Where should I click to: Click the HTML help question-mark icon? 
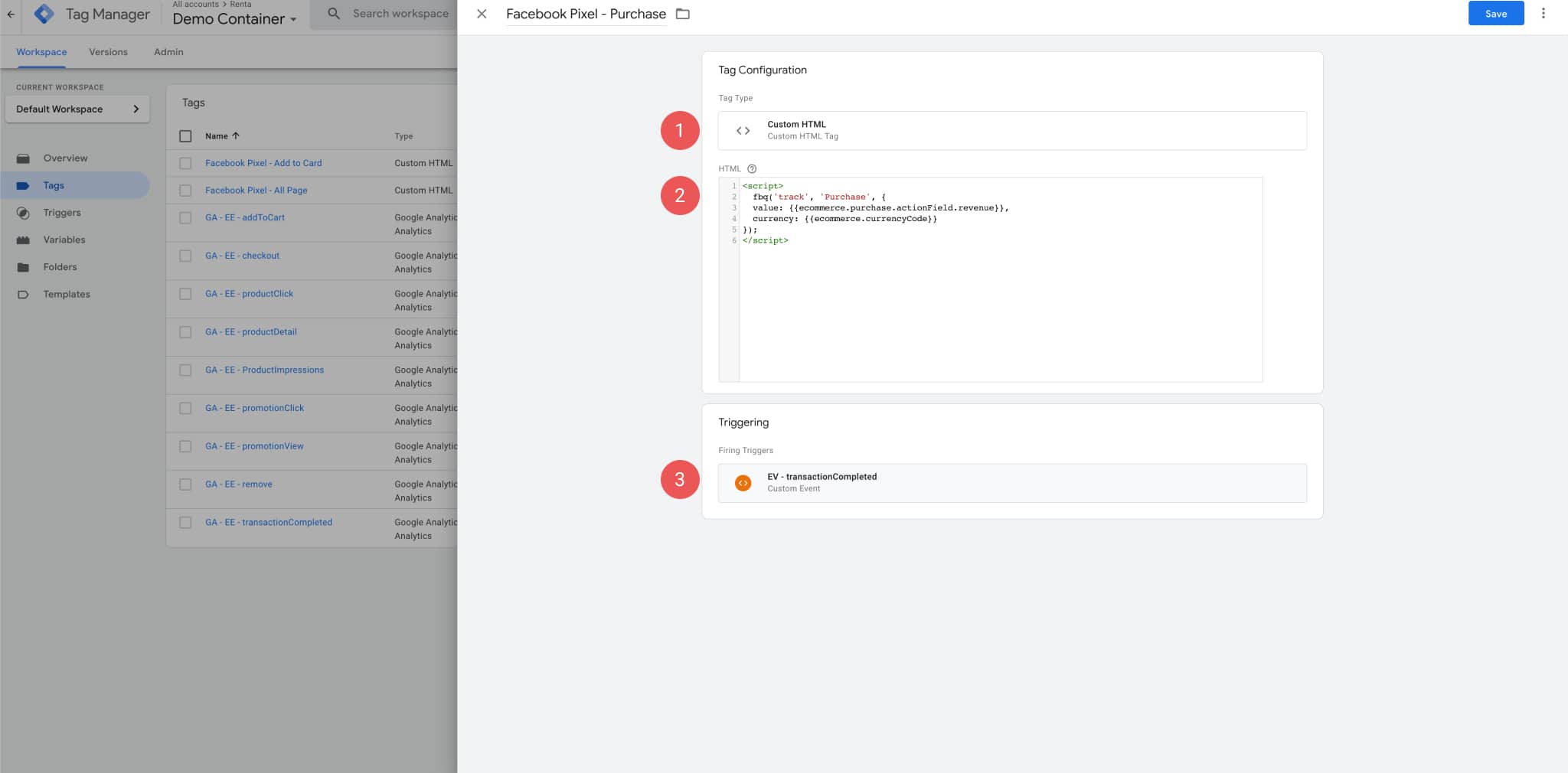[x=752, y=168]
